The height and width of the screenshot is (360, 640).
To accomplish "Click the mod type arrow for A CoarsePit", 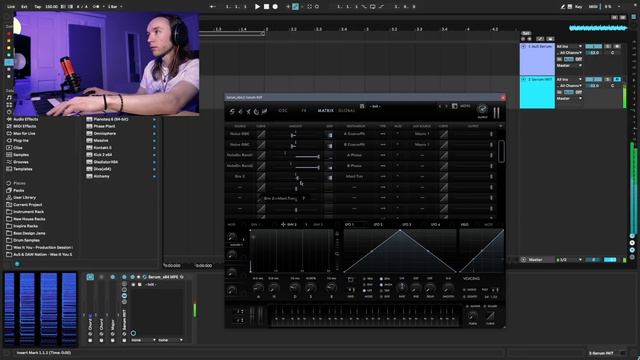I will click(383, 133).
